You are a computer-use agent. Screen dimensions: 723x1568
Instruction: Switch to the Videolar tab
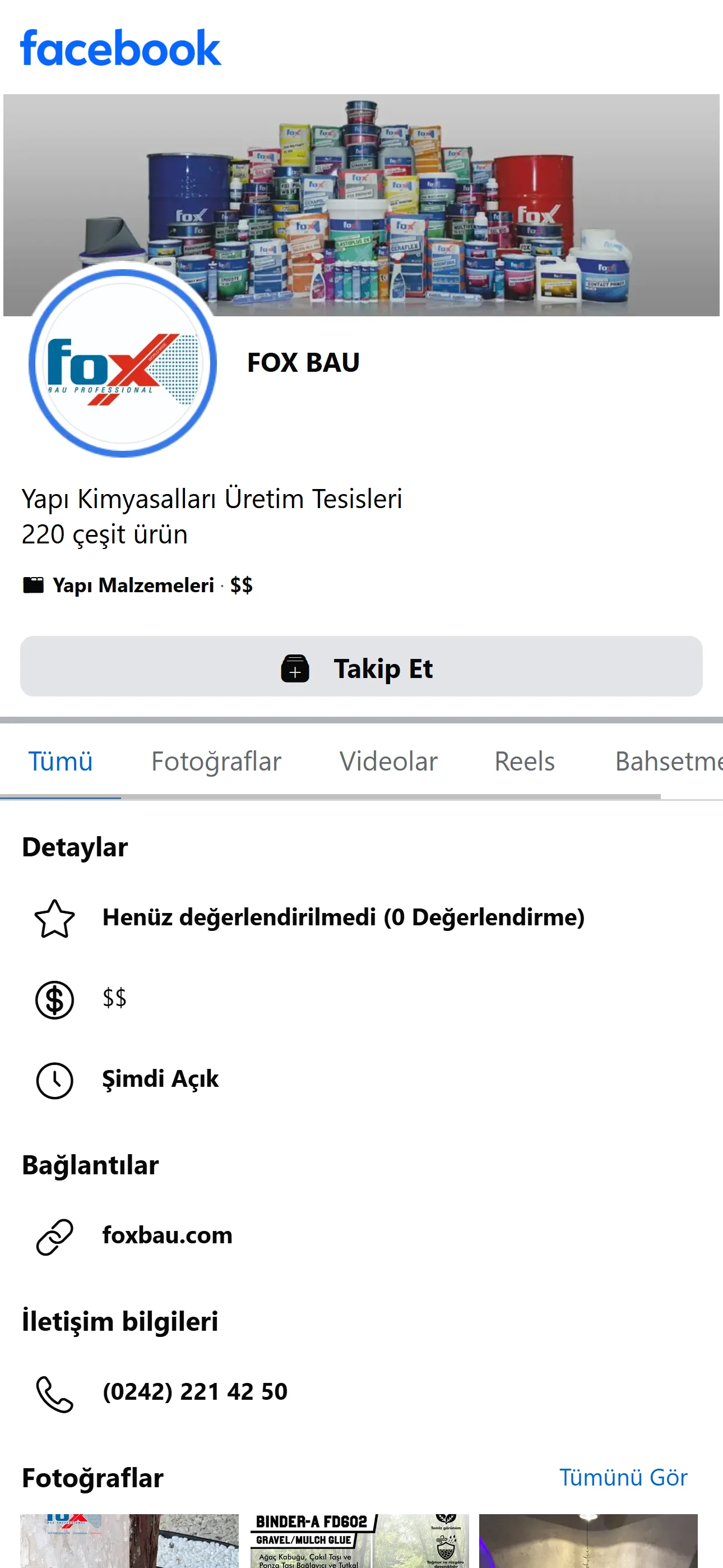(x=388, y=762)
